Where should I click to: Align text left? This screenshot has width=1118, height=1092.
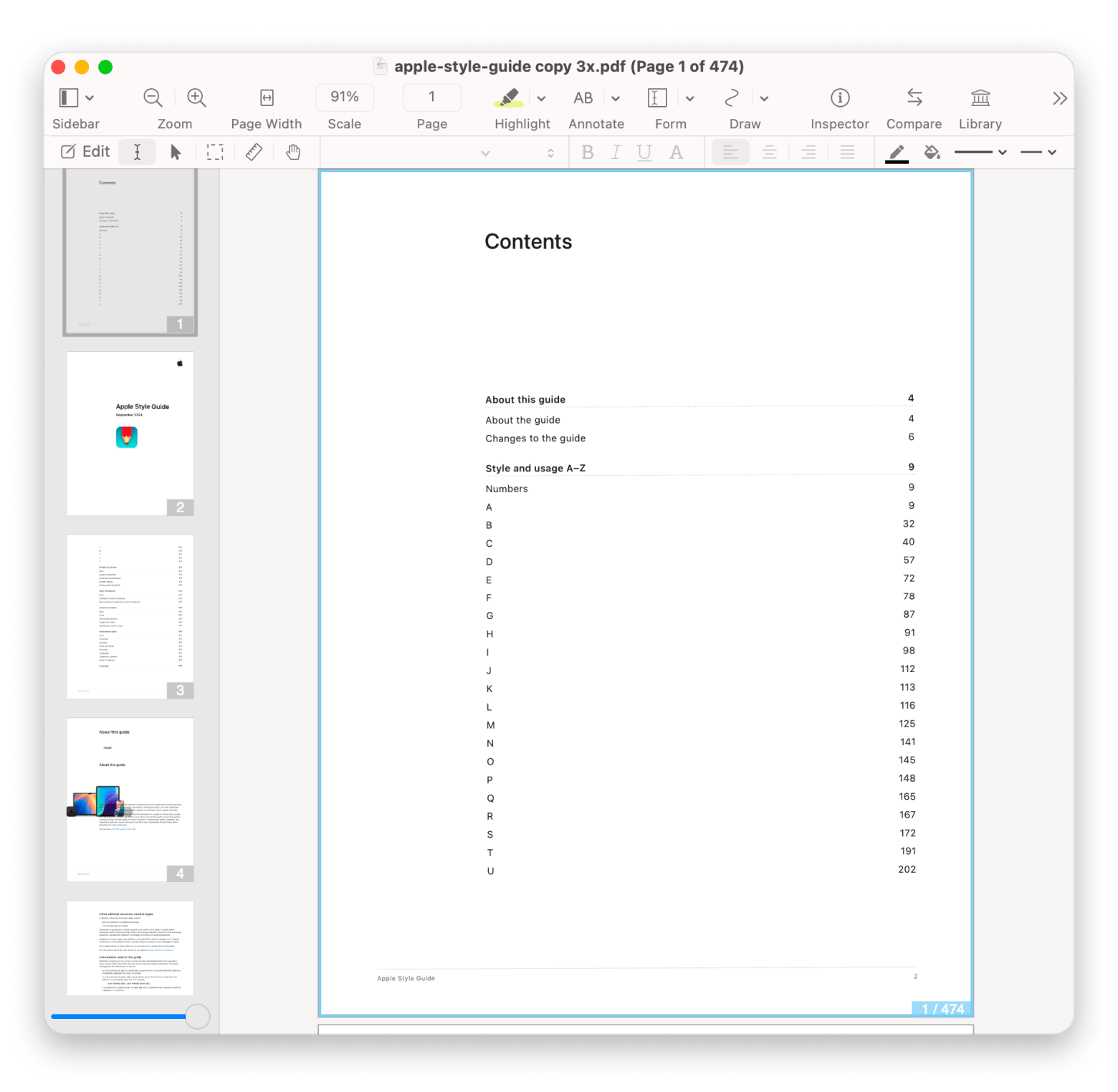730,152
